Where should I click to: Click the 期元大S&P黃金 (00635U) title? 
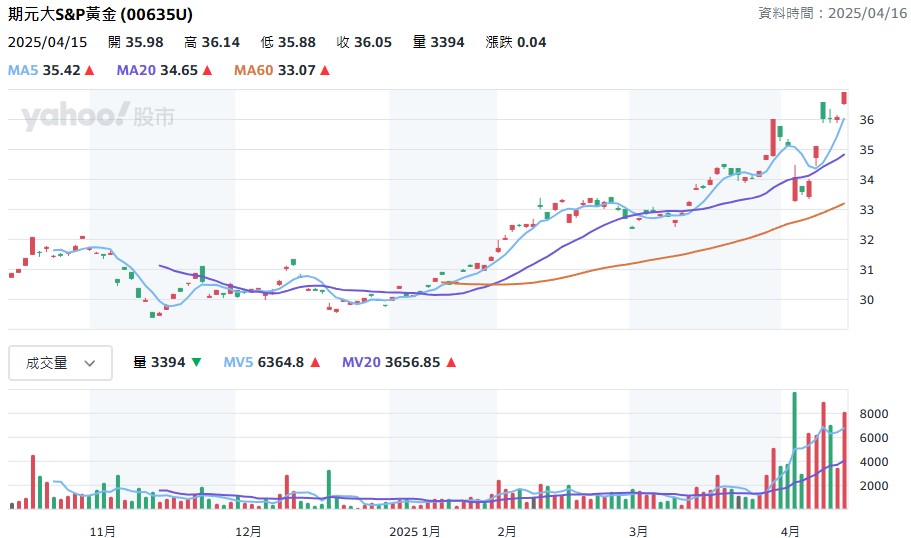point(100,14)
